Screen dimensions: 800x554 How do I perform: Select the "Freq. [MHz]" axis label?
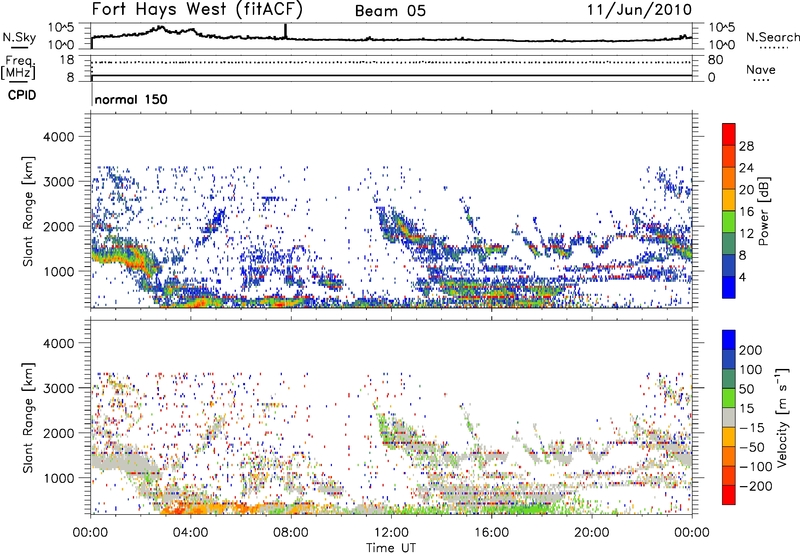coord(19,67)
